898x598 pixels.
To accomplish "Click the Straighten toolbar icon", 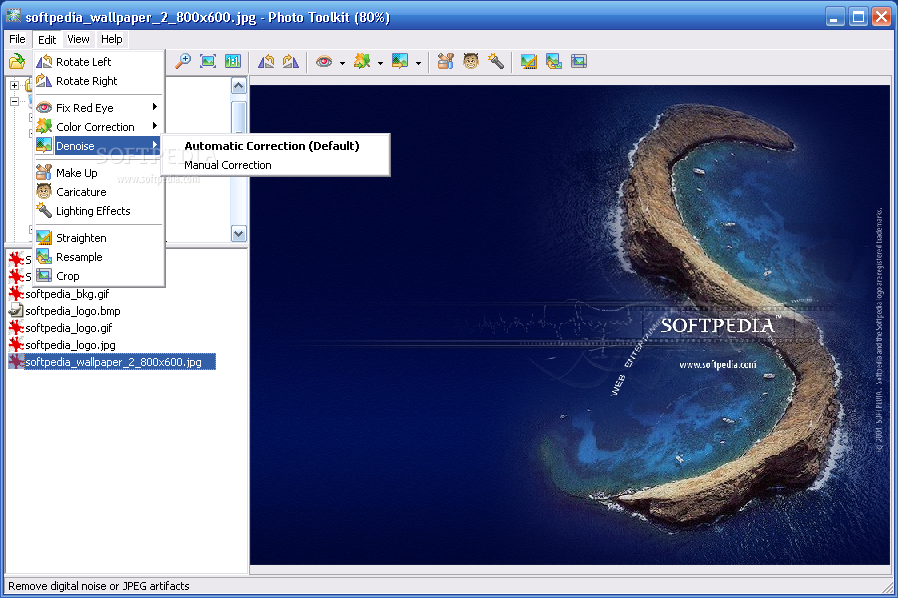I will coord(529,61).
